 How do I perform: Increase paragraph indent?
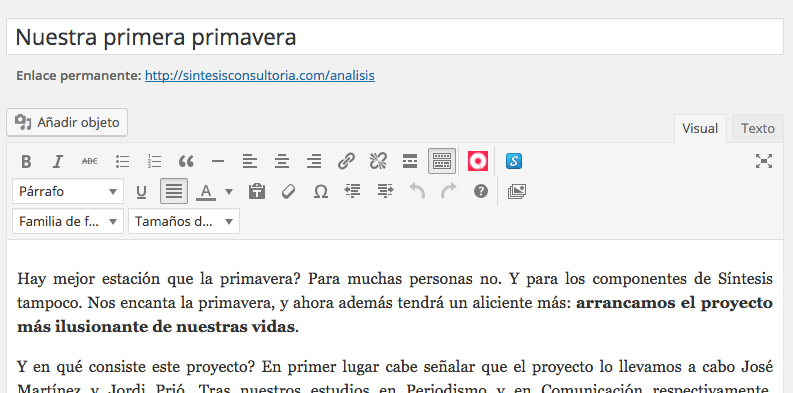(x=385, y=191)
